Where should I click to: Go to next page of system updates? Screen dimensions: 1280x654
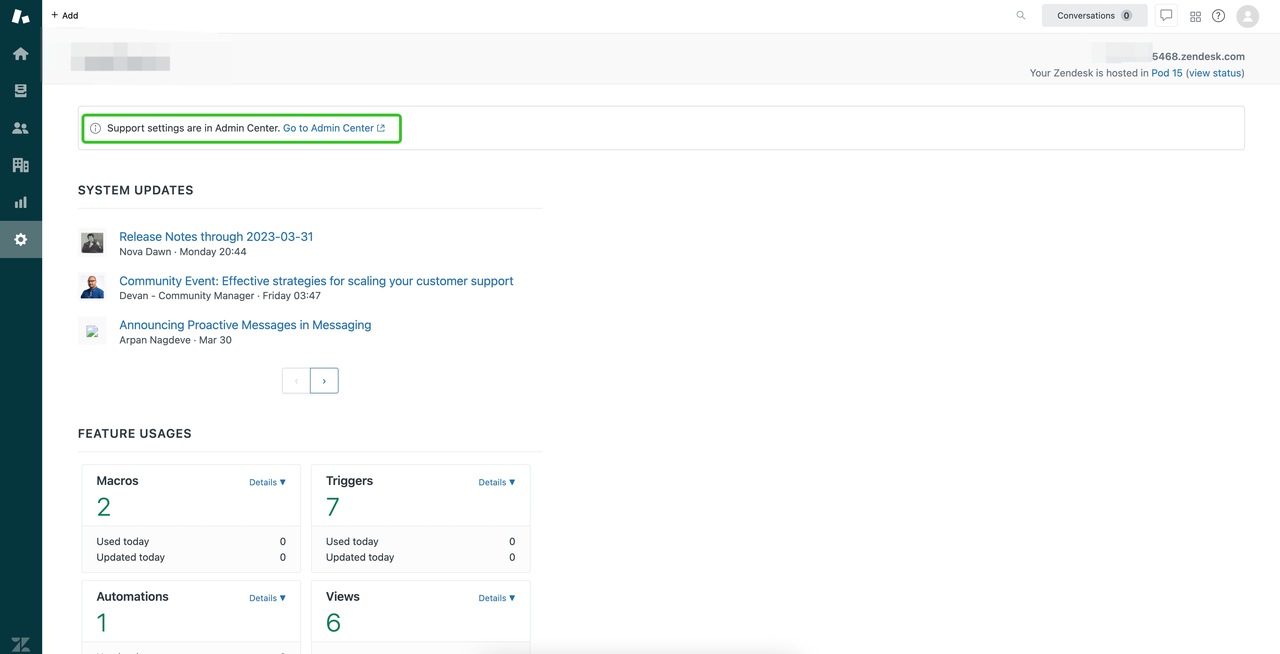pyautogui.click(x=324, y=381)
